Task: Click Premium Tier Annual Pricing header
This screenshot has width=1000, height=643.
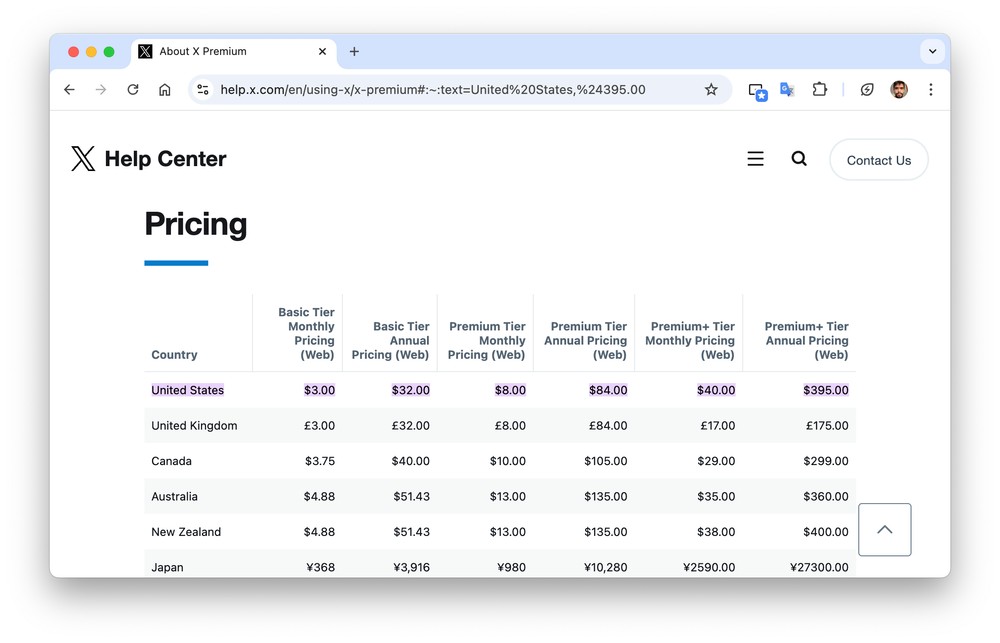Action: point(585,341)
